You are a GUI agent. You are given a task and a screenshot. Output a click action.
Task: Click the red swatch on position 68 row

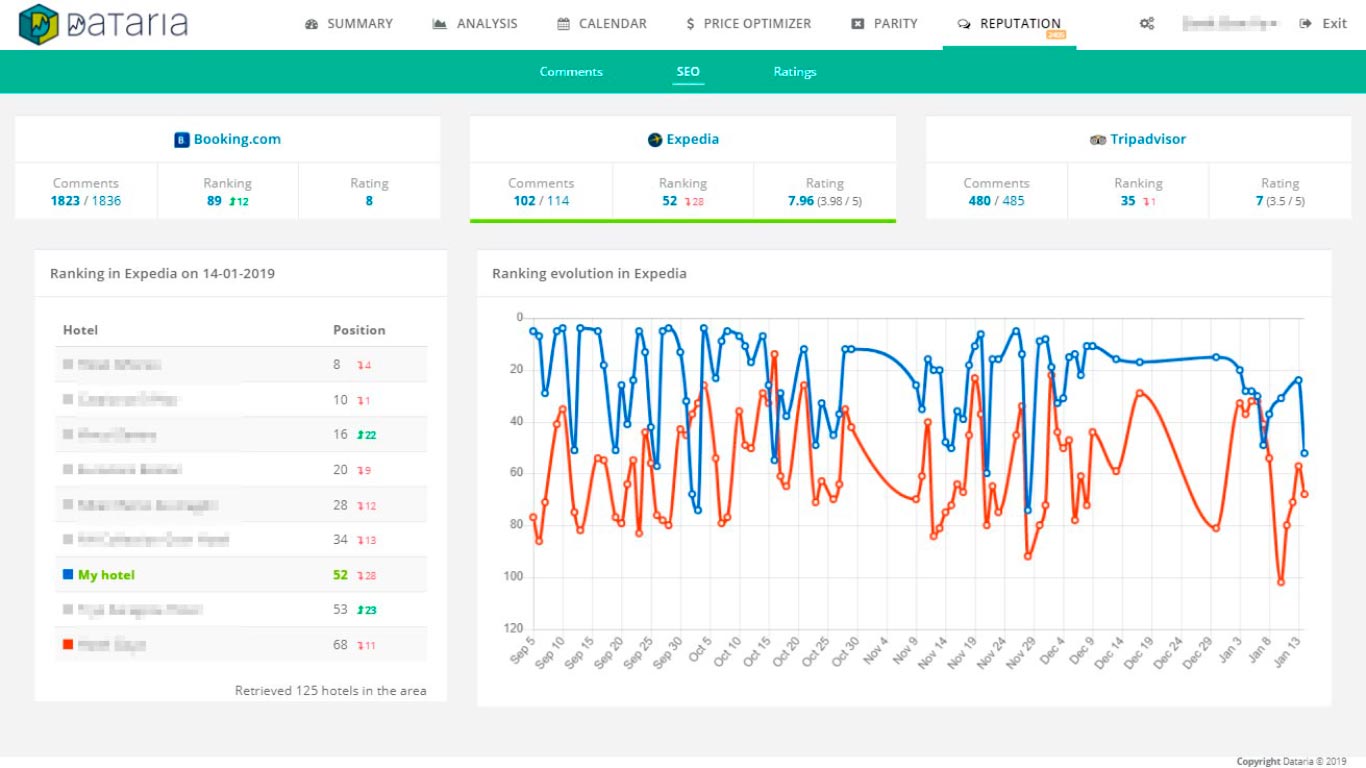click(68, 645)
